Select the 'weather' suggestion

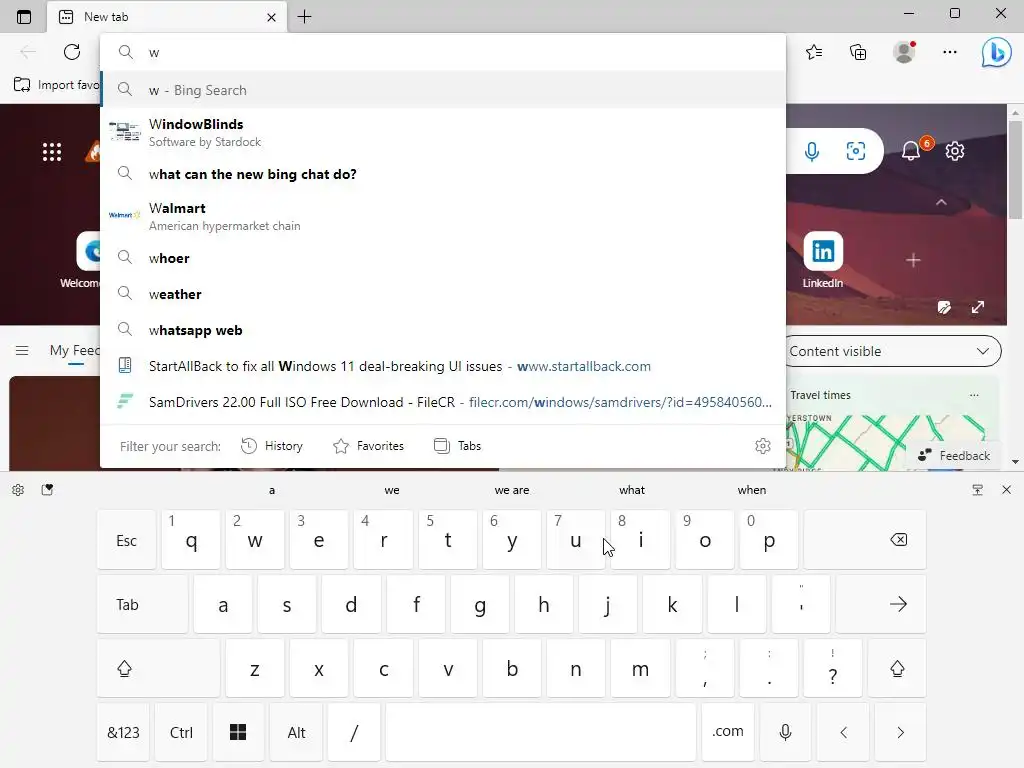[x=443, y=294]
